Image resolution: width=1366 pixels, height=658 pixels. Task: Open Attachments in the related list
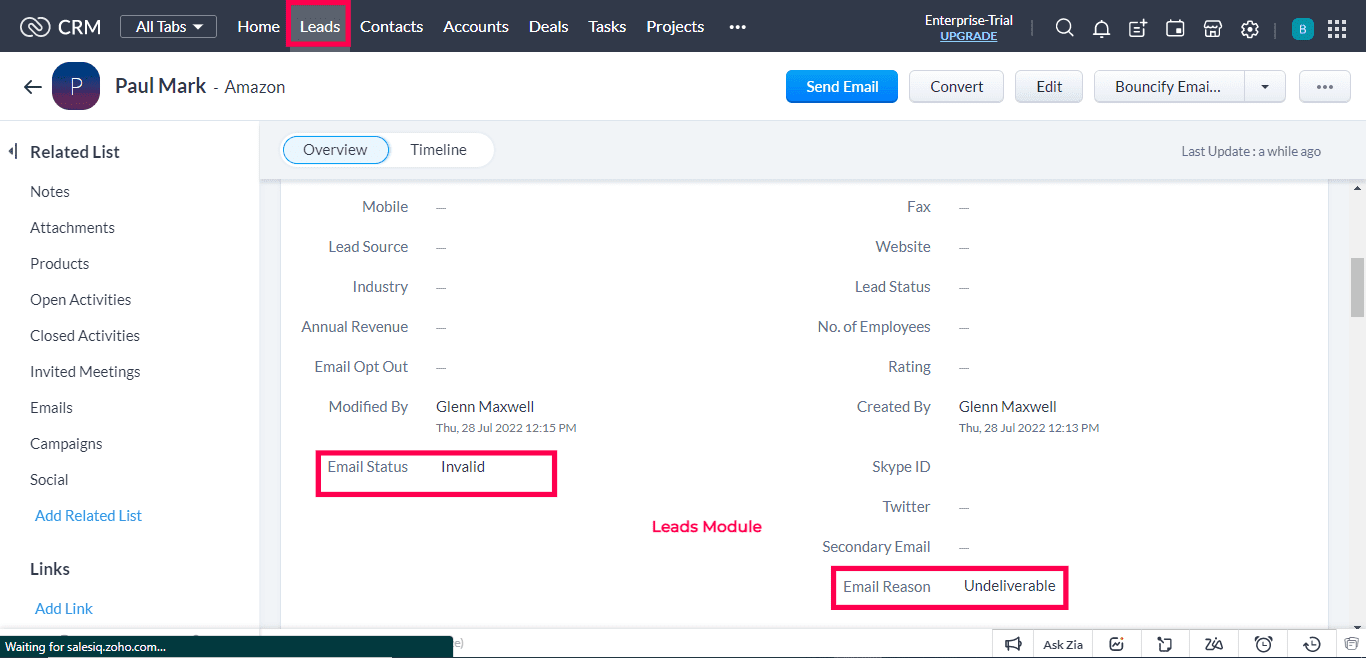tap(72, 228)
